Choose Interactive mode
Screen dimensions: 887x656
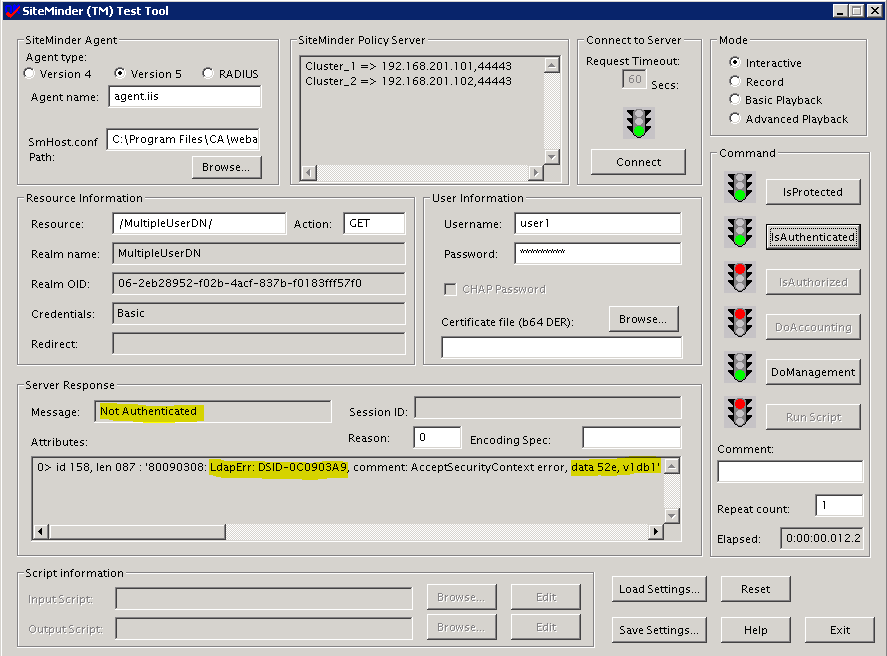(x=735, y=62)
